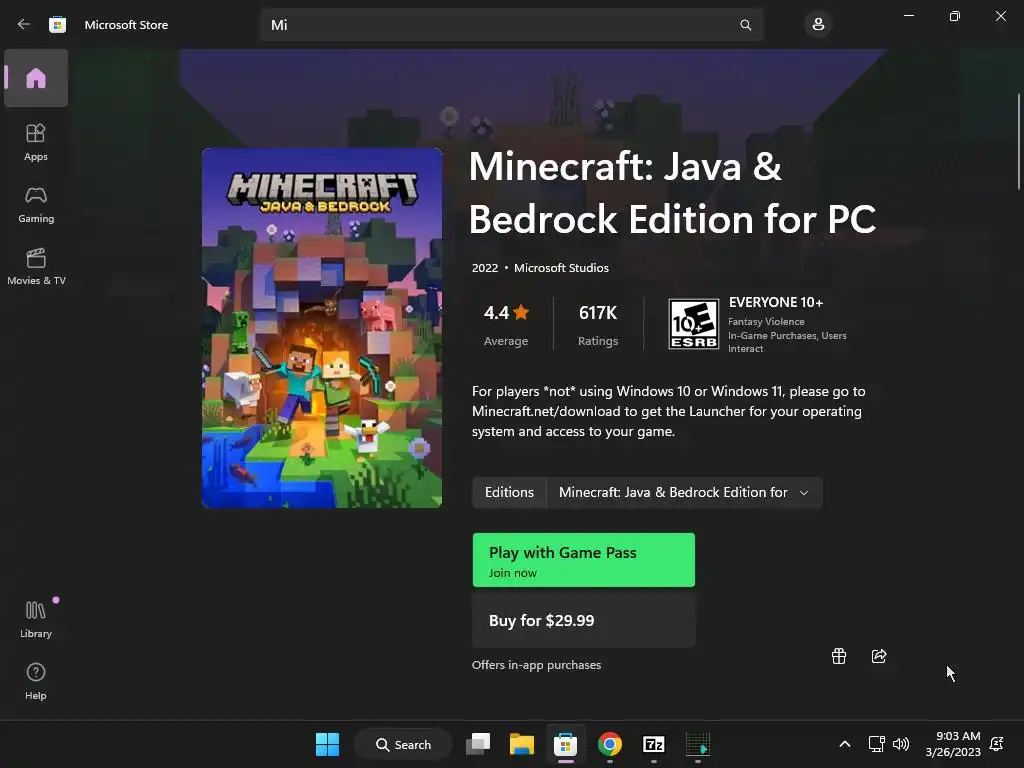Click the search box containing 'Mi'
The height and width of the screenshot is (768, 1024).
tap(512, 25)
